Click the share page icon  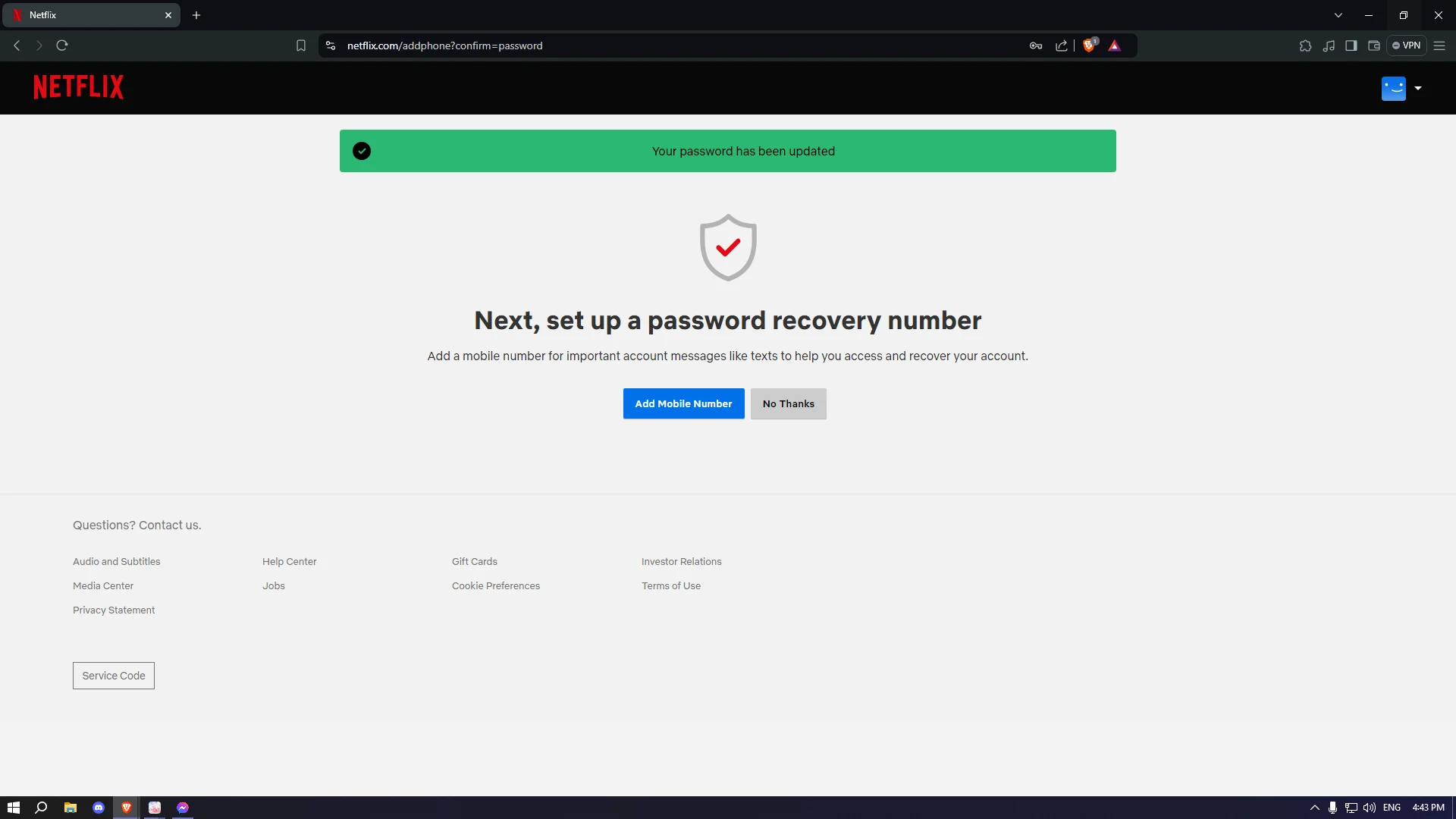pyautogui.click(x=1062, y=45)
